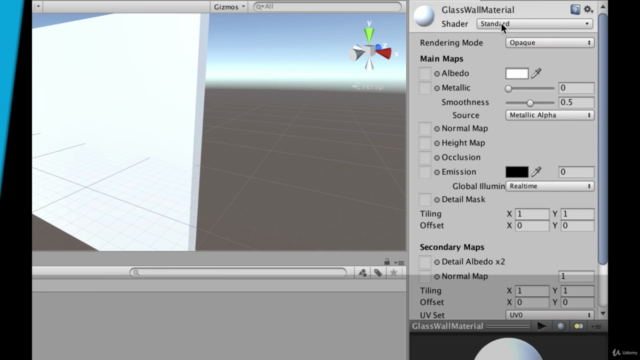Select Height Map texture slot
The image size is (640, 360).
tap(425, 143)
